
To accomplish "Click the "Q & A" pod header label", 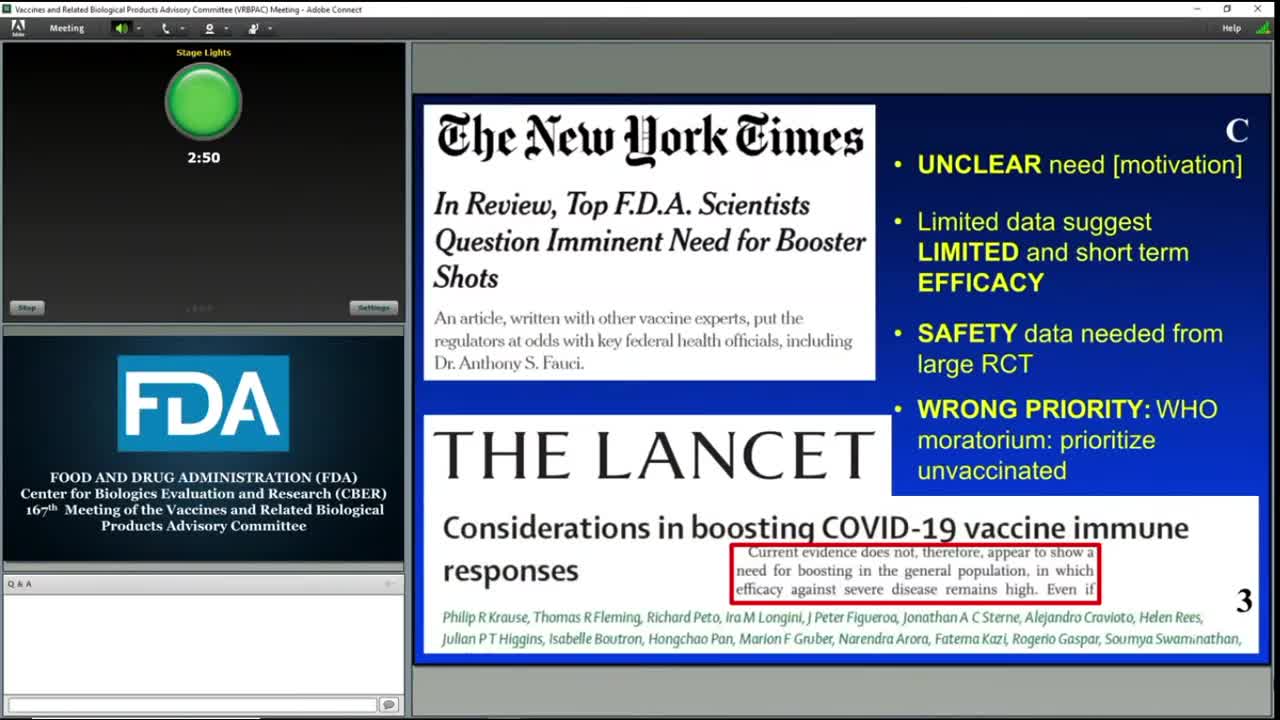I will pyautogui.click(x=20, y=584).
